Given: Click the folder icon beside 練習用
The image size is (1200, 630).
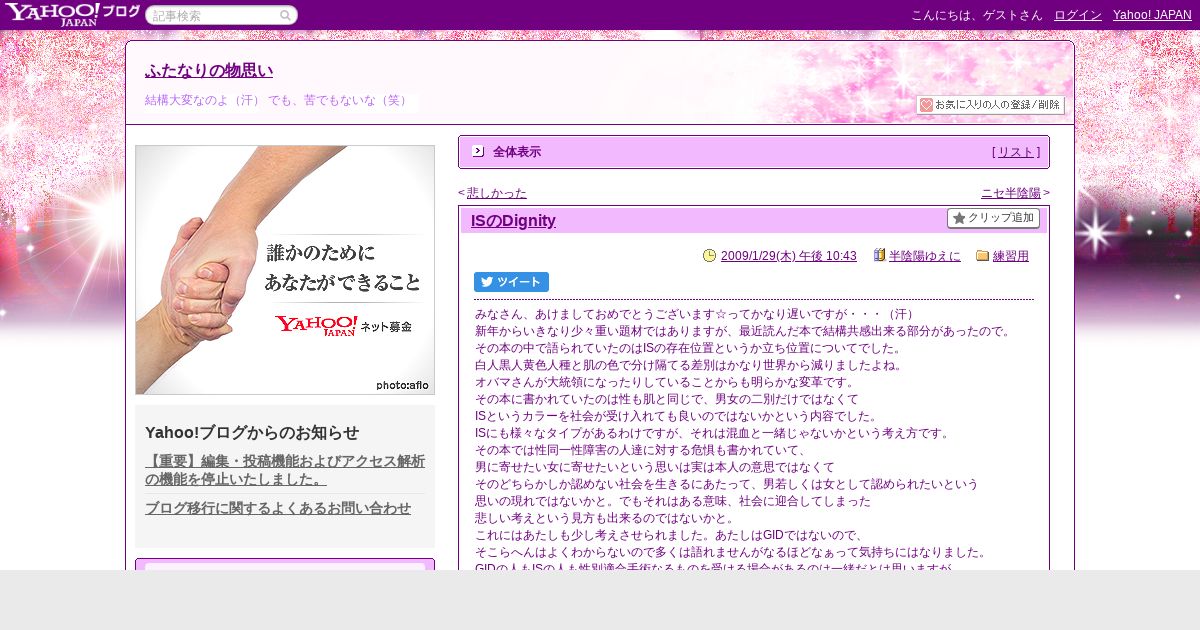Looking at the screenshot, I should (x=982, y=256).
